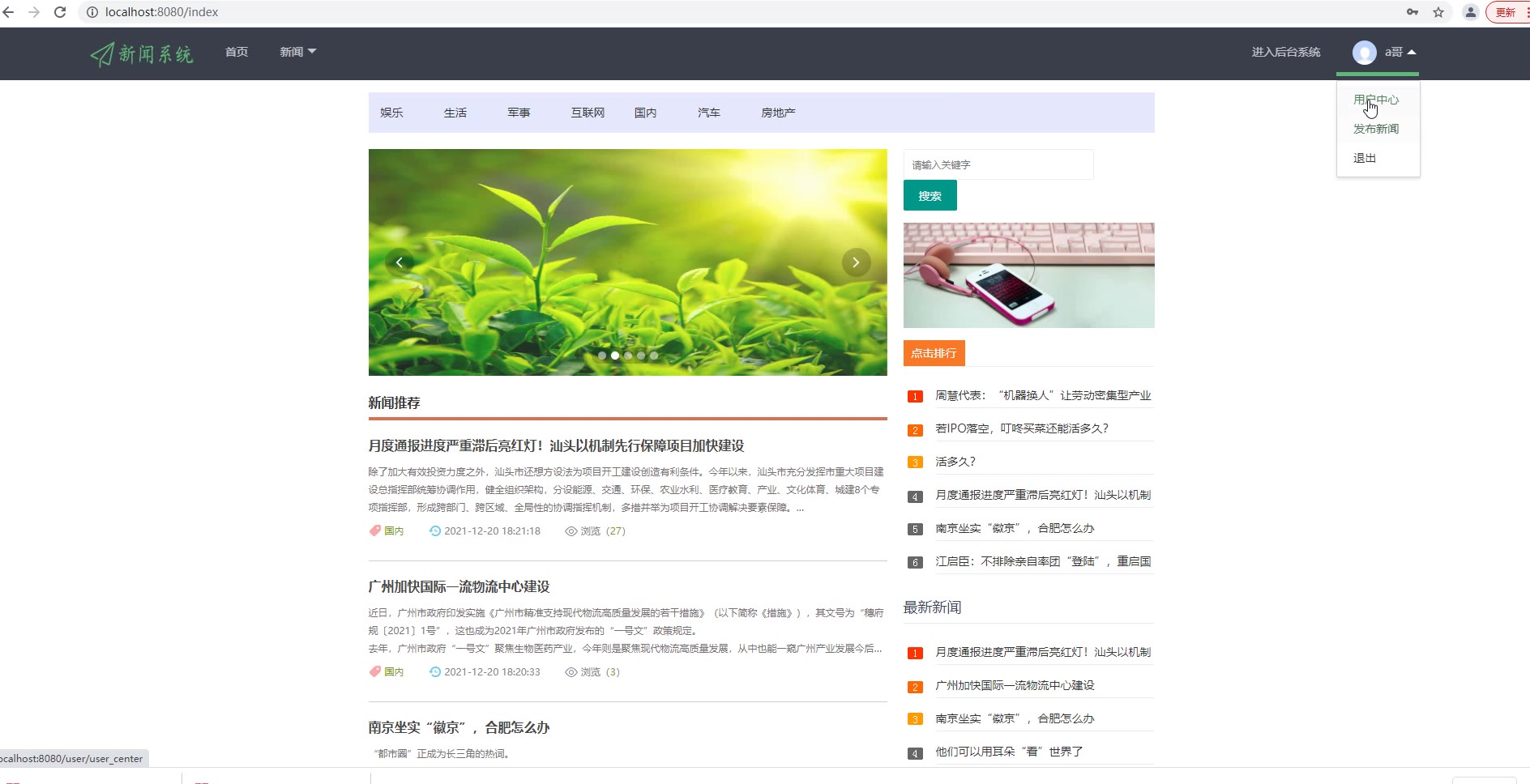Open article 广州加快国际一流物流中心建设 headline in 新闻推荐
The image size is (1530, 784).
[459, 586]
